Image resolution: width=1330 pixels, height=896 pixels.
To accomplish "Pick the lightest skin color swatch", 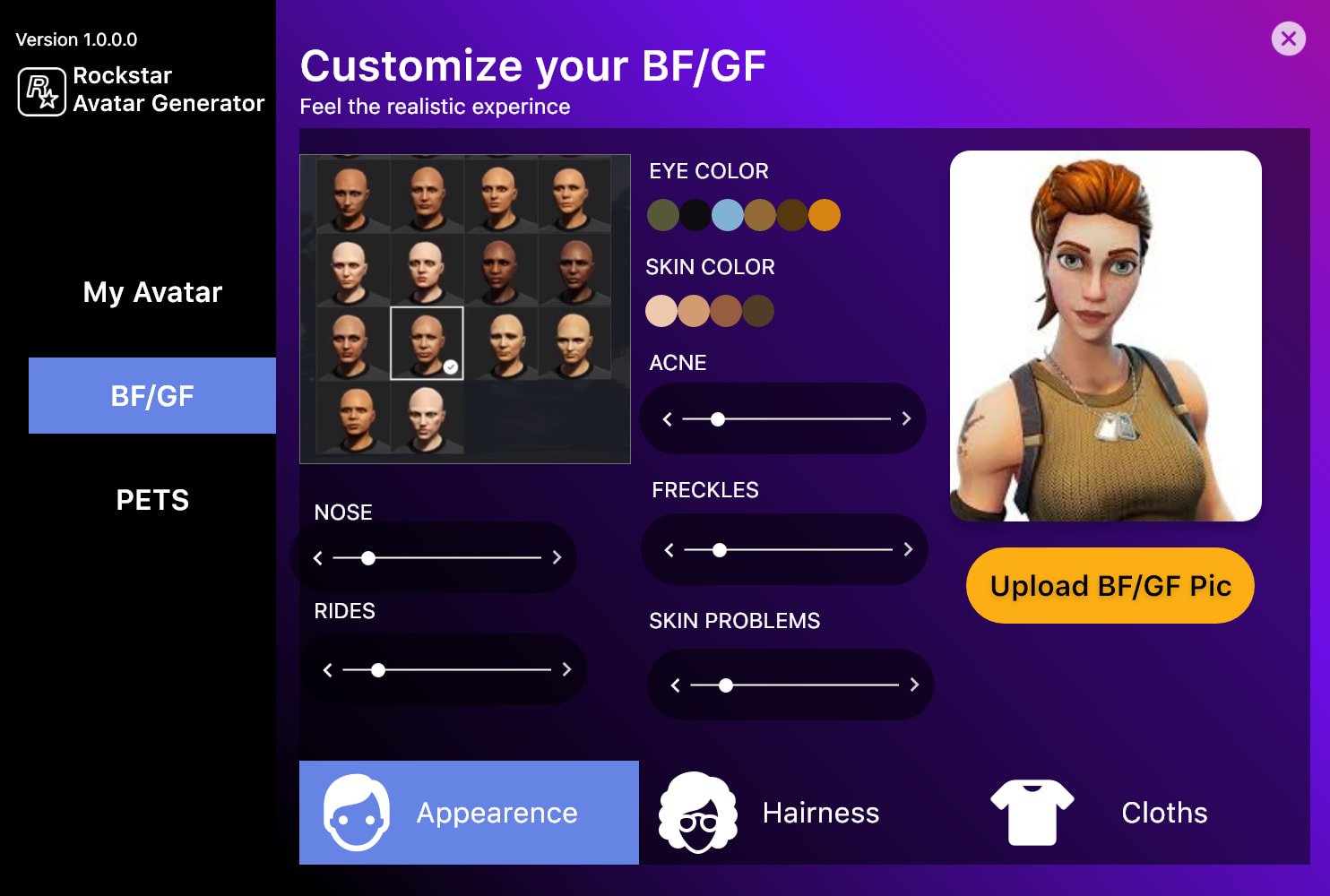I will pos(661,311).
